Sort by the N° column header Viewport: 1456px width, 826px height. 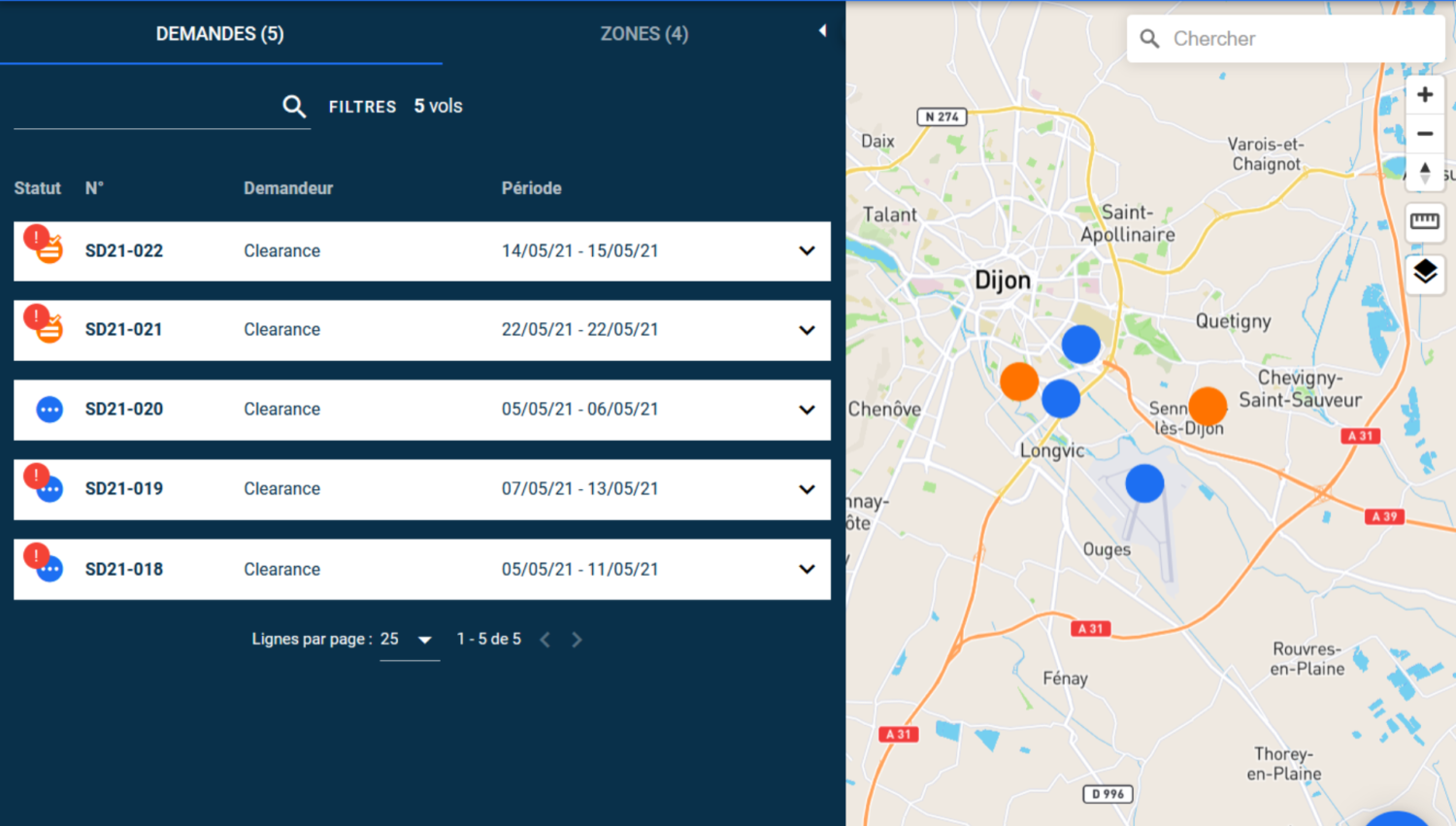(94, 188)
